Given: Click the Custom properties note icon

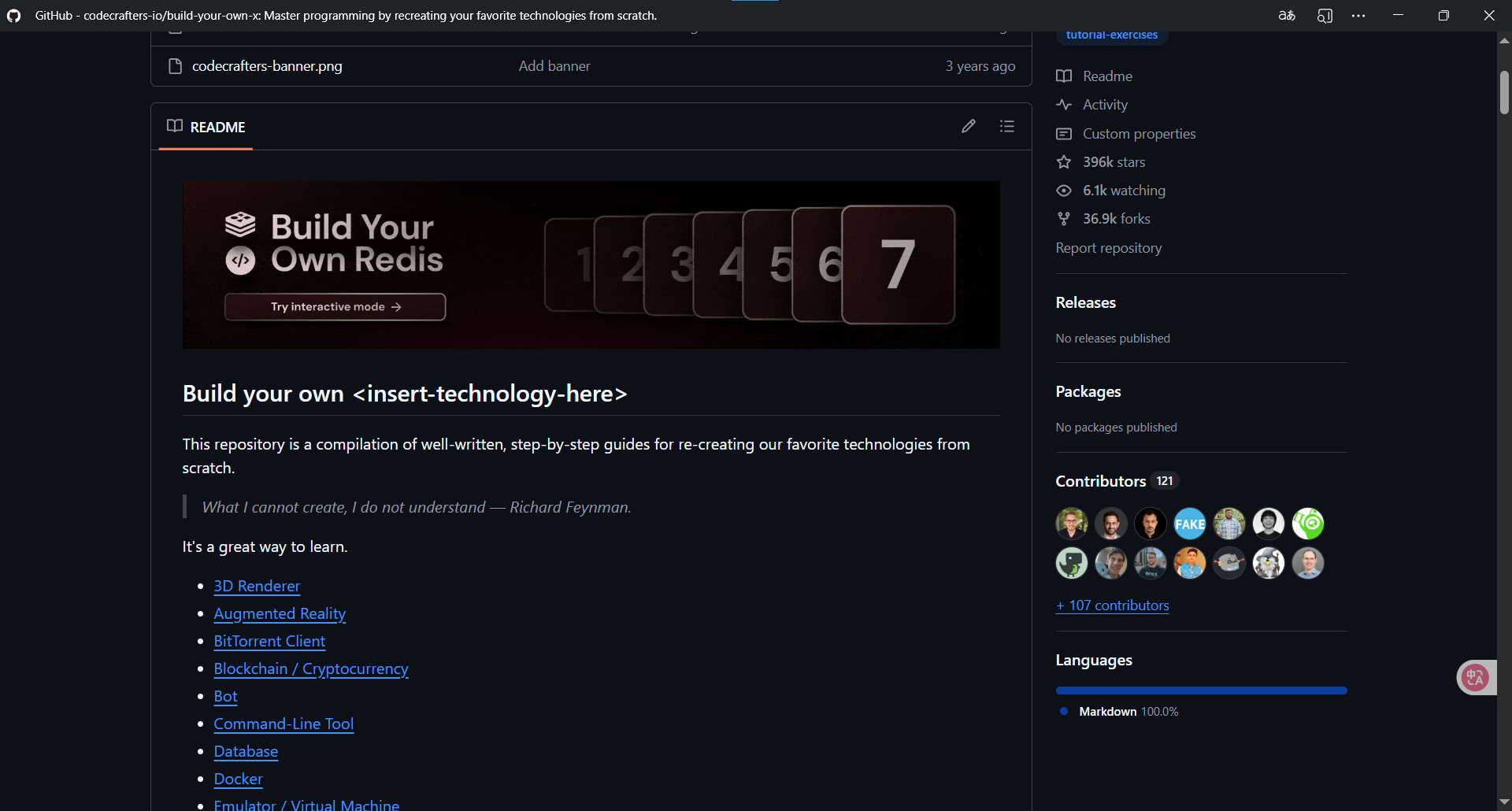Looking at the screenshot, I should click(1064, 134).
